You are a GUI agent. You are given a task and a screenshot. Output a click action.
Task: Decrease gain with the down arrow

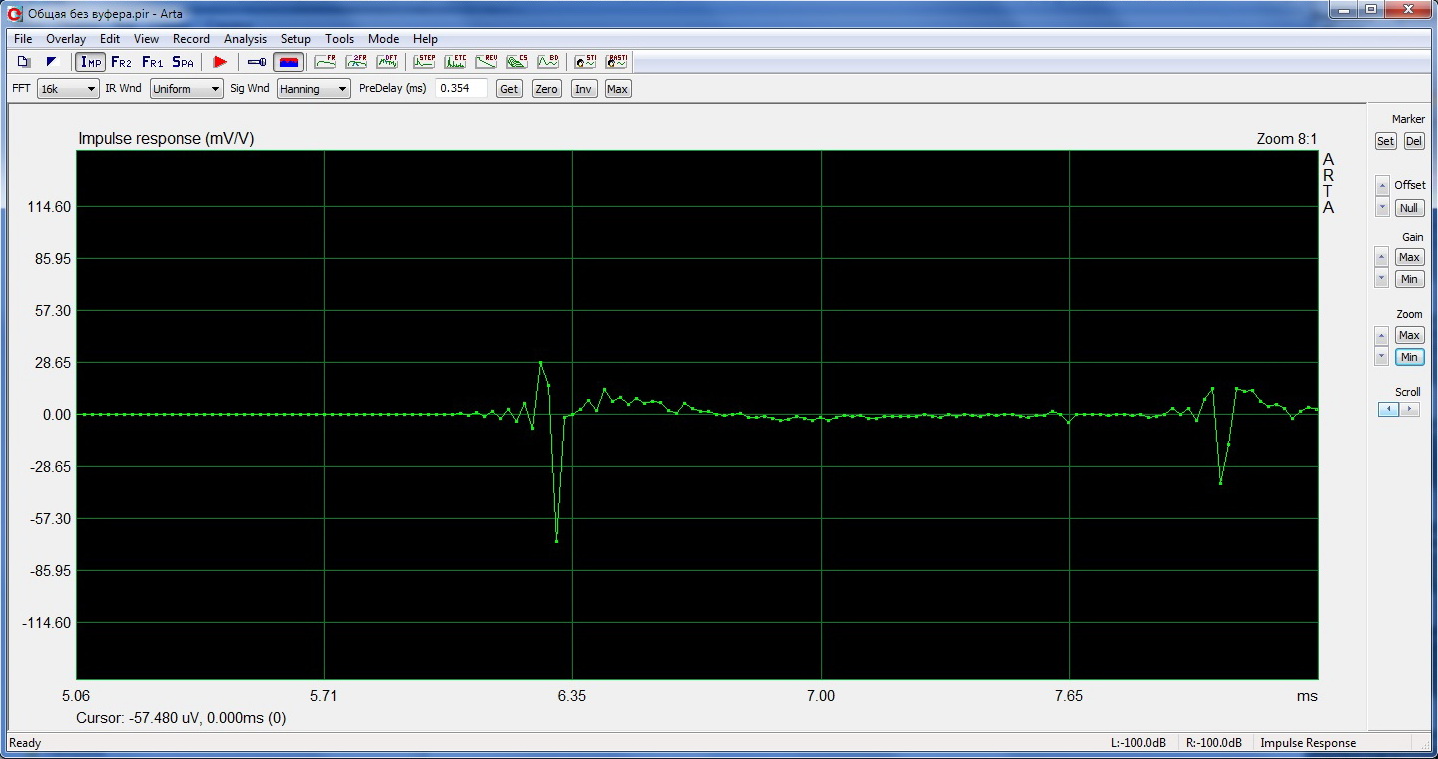[x=1382, y=278]
